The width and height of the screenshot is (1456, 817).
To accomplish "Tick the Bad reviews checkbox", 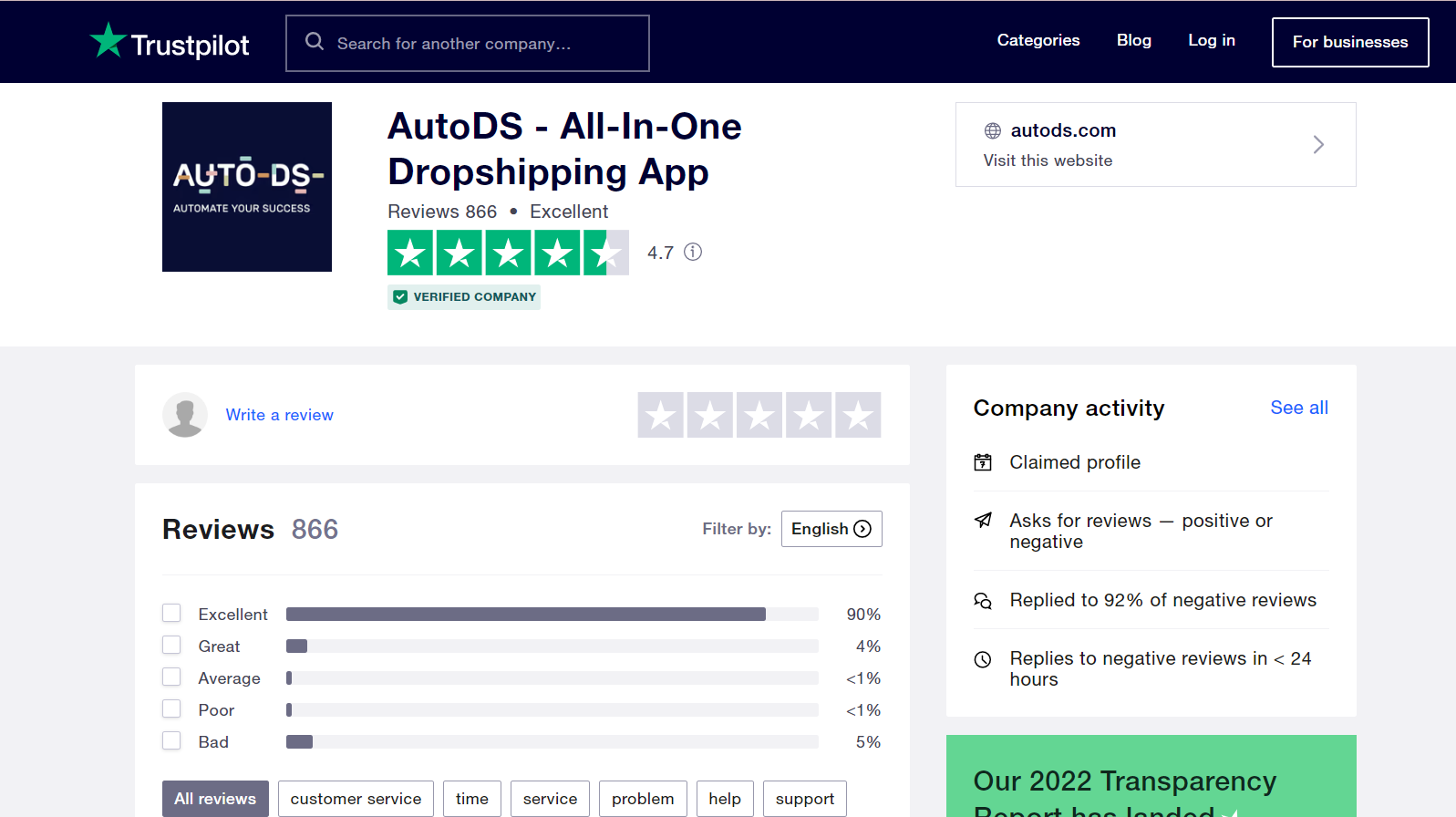I will click(171, 740).
